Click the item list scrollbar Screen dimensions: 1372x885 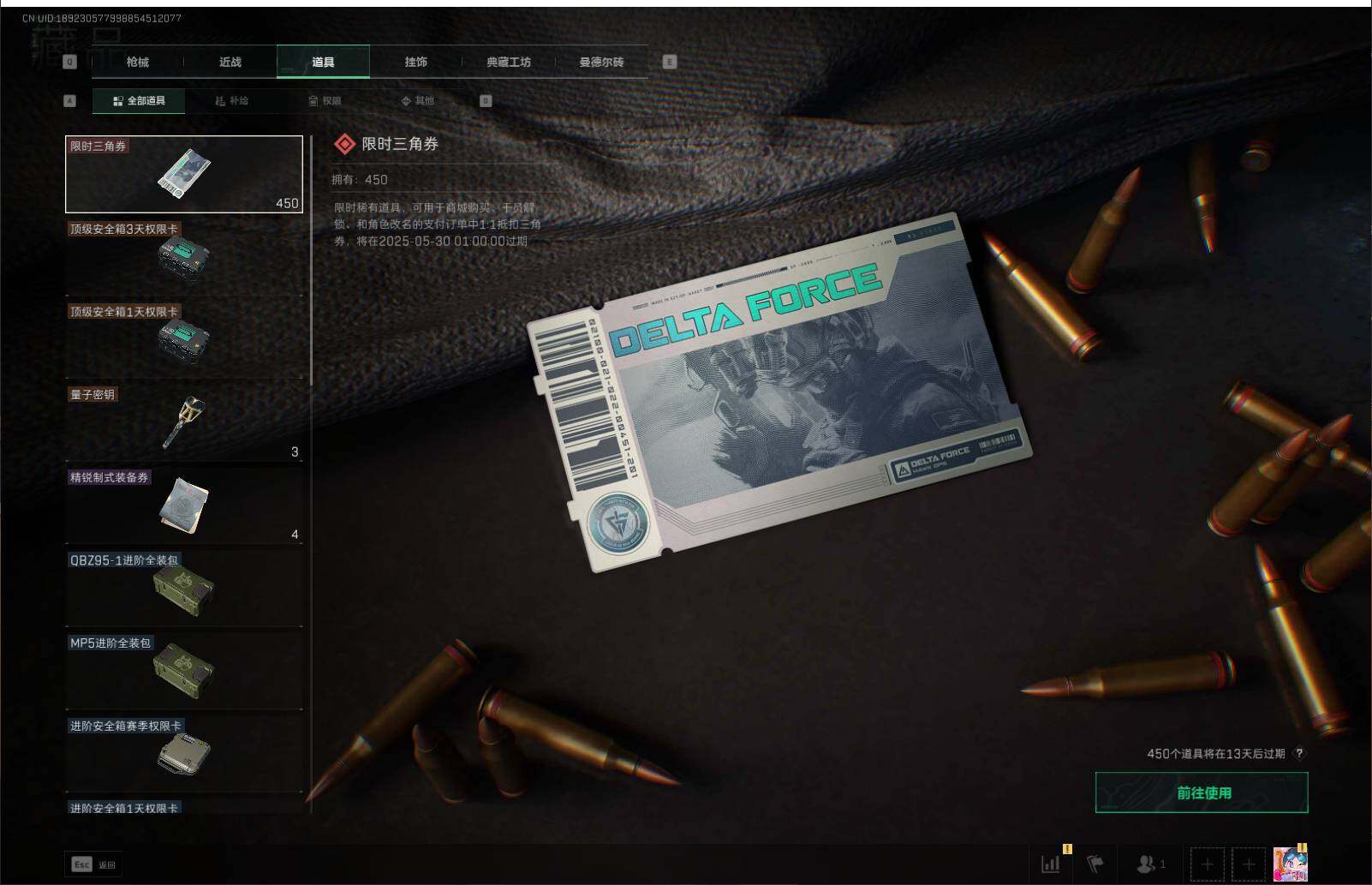[311, 260]
